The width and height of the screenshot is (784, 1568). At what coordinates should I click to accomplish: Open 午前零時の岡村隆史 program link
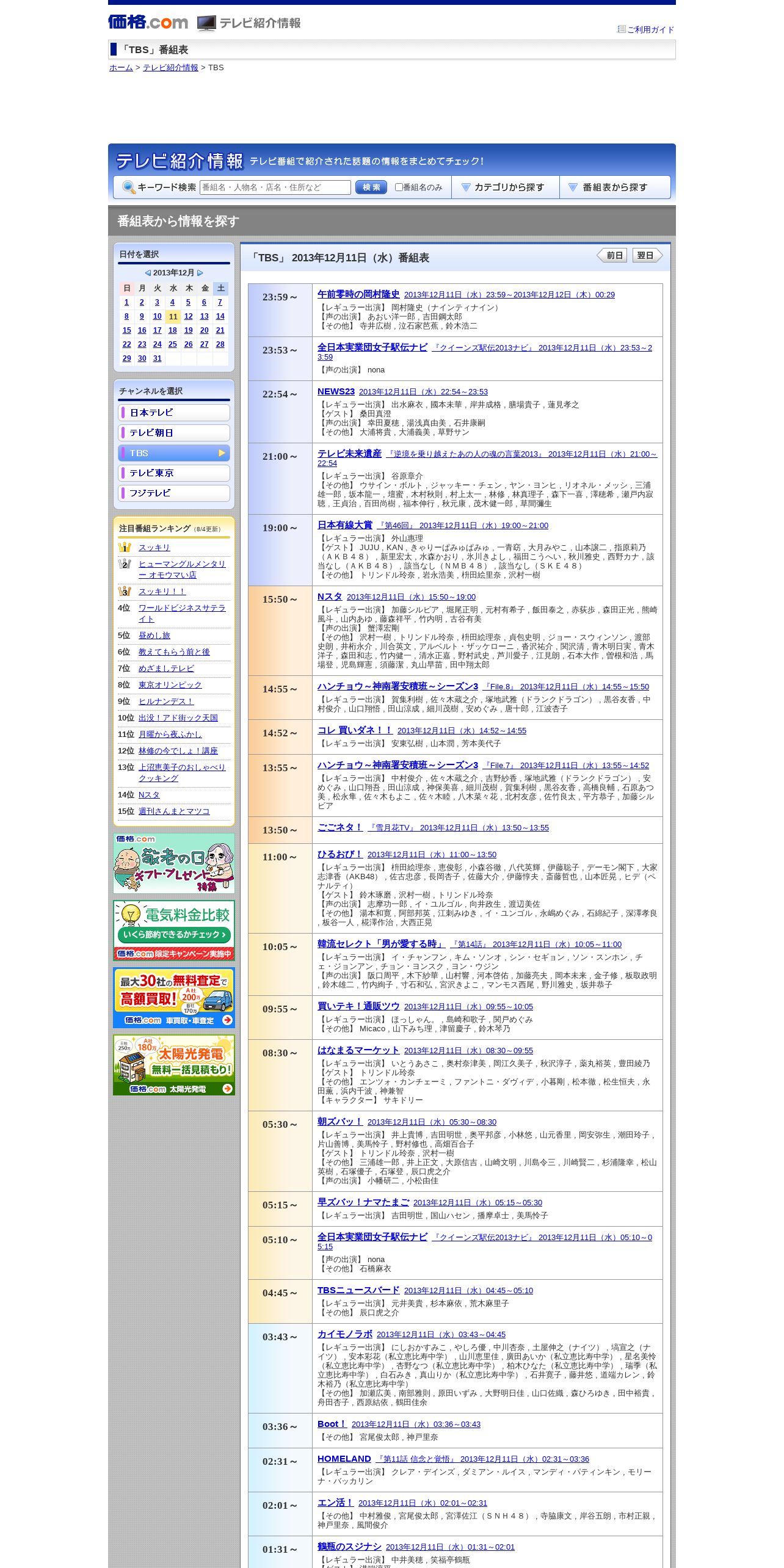click(x=358, y=294)
